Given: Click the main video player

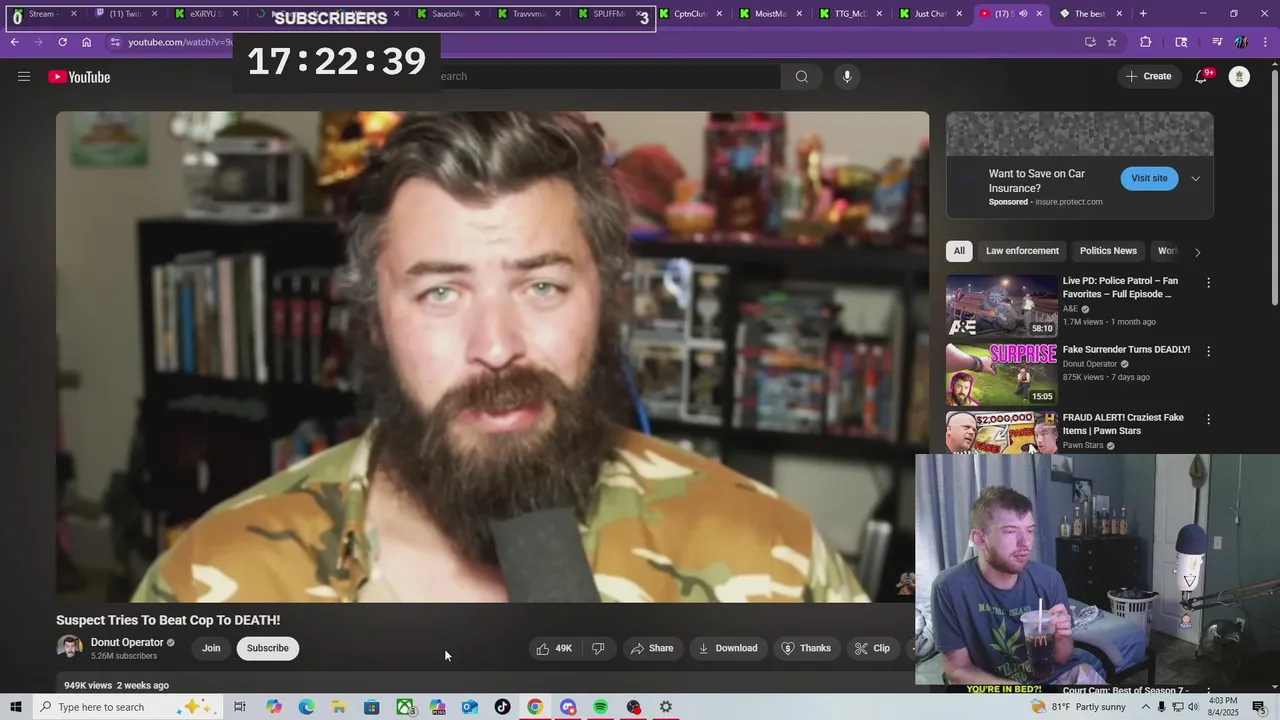Looking at the screenshot, I should click(x=492, y=357).
